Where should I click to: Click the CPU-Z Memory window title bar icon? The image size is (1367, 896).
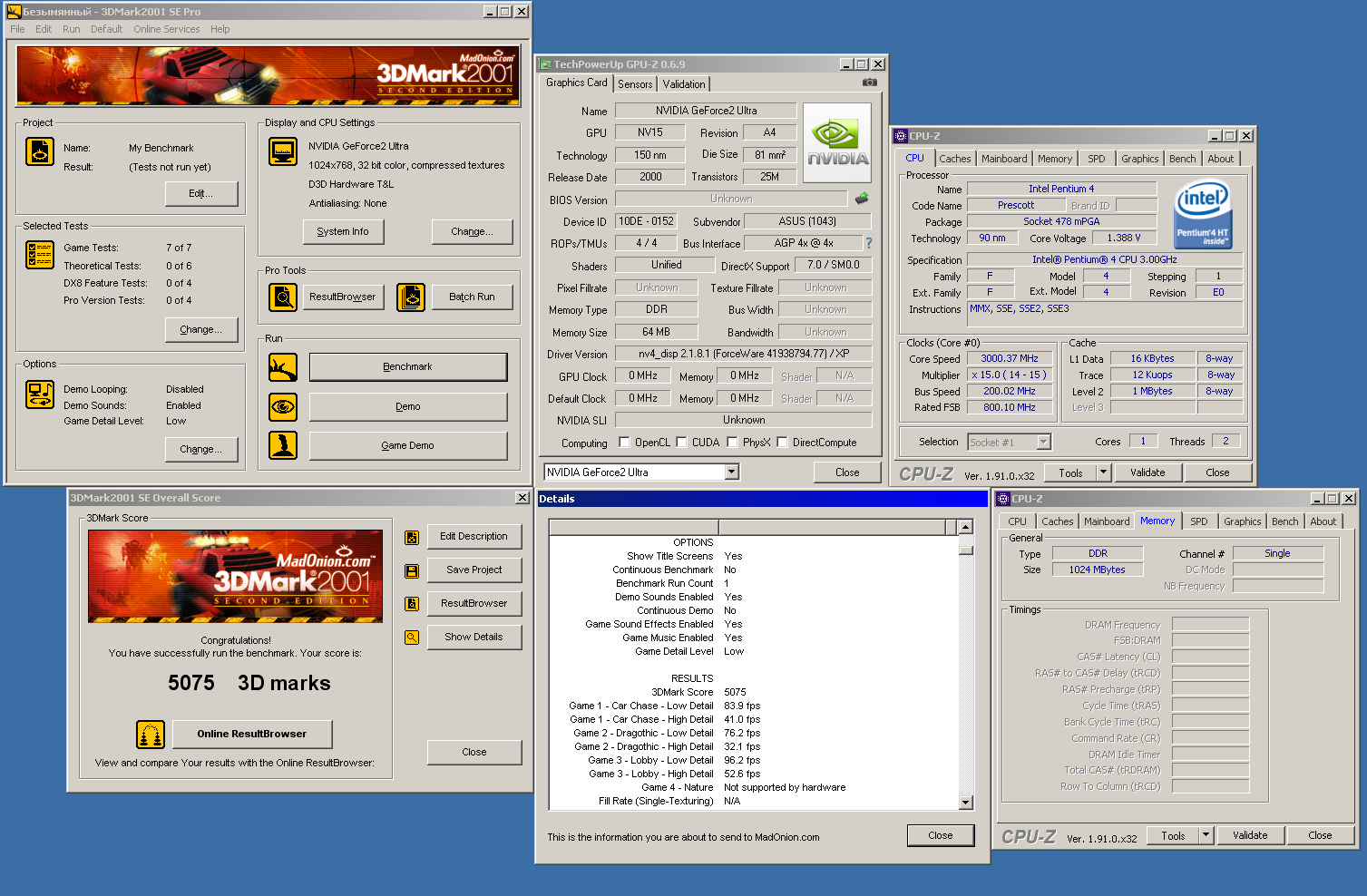click(x=1003, y=499)
